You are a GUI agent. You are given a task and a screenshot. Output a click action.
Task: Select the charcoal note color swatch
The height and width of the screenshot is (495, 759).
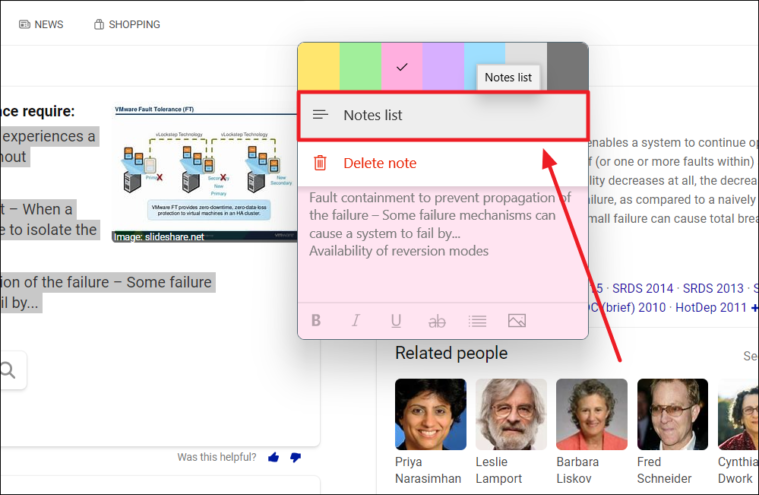click(568, 66)
